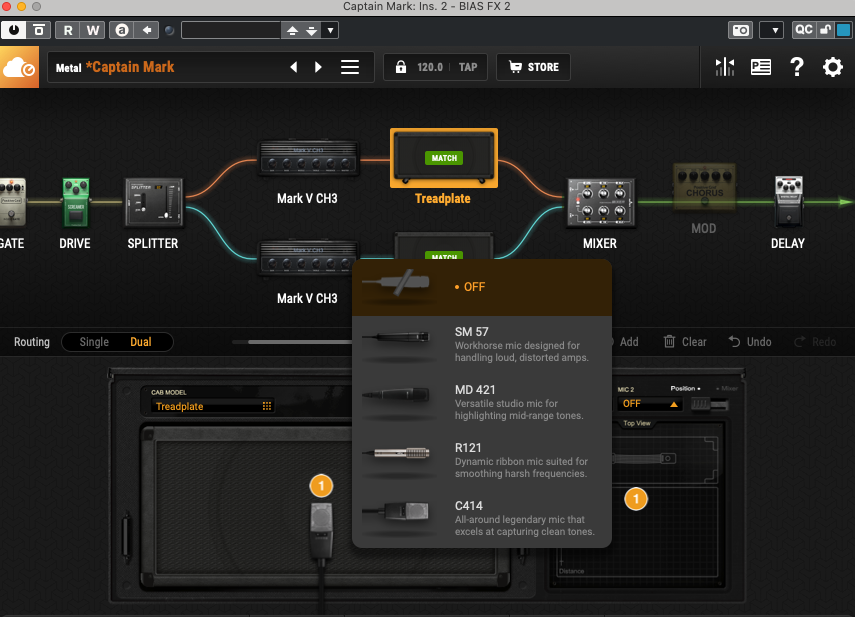Switch routing to Dual
The width and height of the screenshot is (855, 617).
[x=141, y=342]
